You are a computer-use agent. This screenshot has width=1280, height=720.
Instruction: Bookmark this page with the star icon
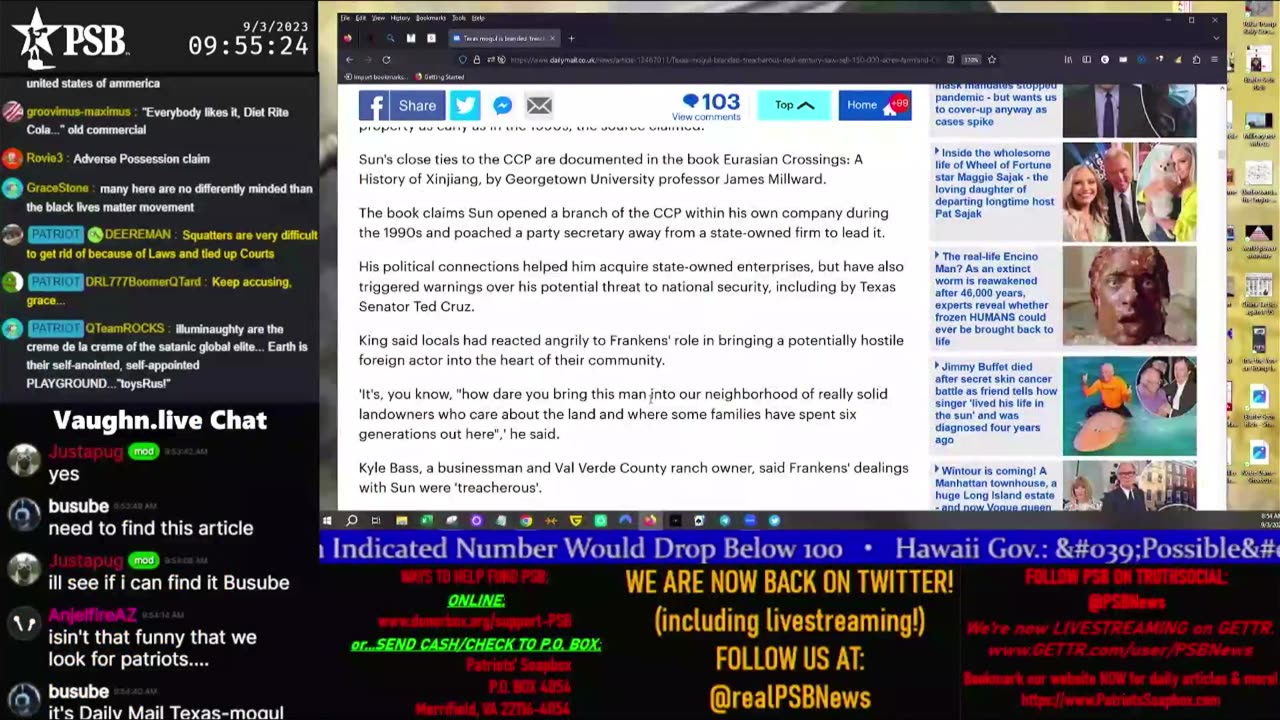click(x=992, y=60)
